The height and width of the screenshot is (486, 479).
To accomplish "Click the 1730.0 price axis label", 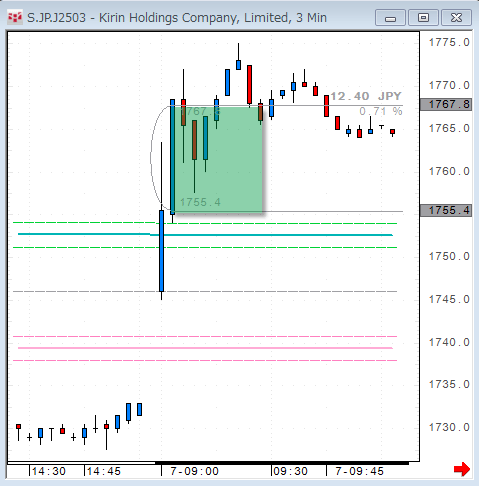I will [449, 427].
